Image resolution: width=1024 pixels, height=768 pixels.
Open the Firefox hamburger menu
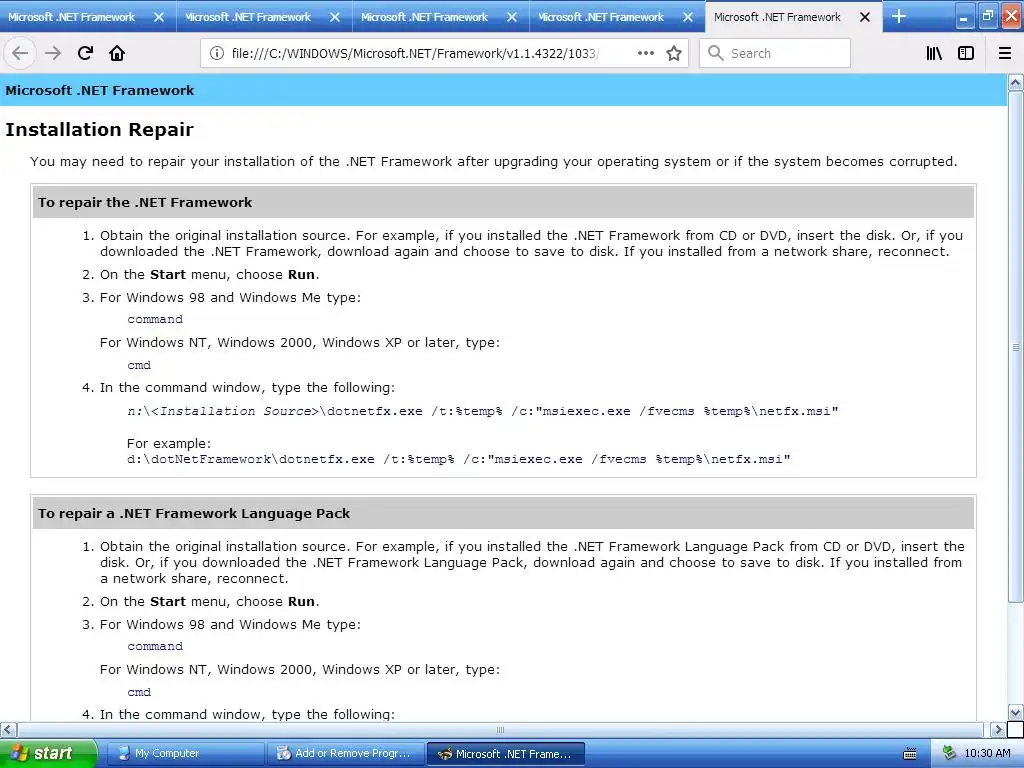[x=1005, y=53]
